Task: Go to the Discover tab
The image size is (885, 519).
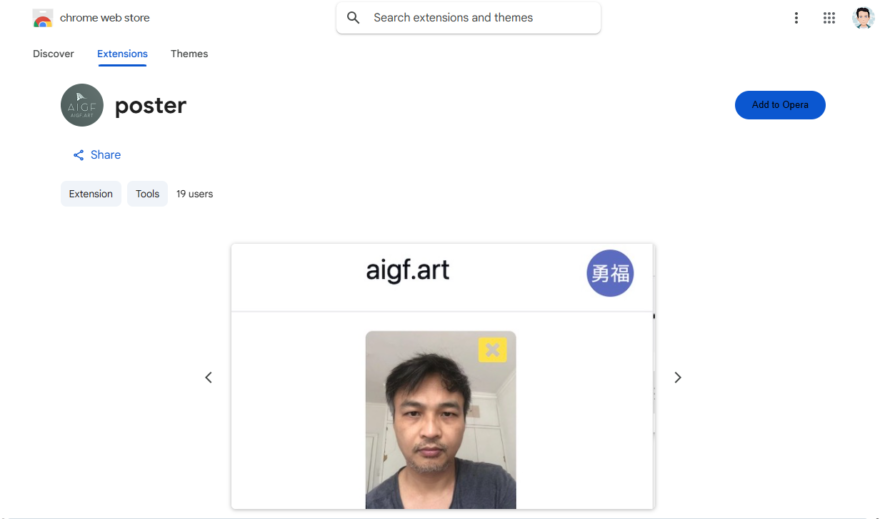Action: 53,54
